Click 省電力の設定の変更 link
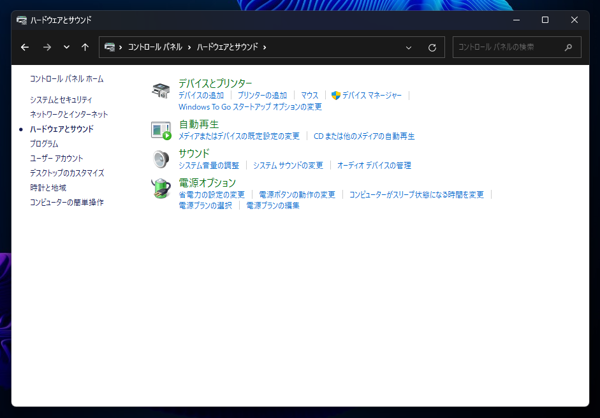The image size is (600, 418). 211,194
